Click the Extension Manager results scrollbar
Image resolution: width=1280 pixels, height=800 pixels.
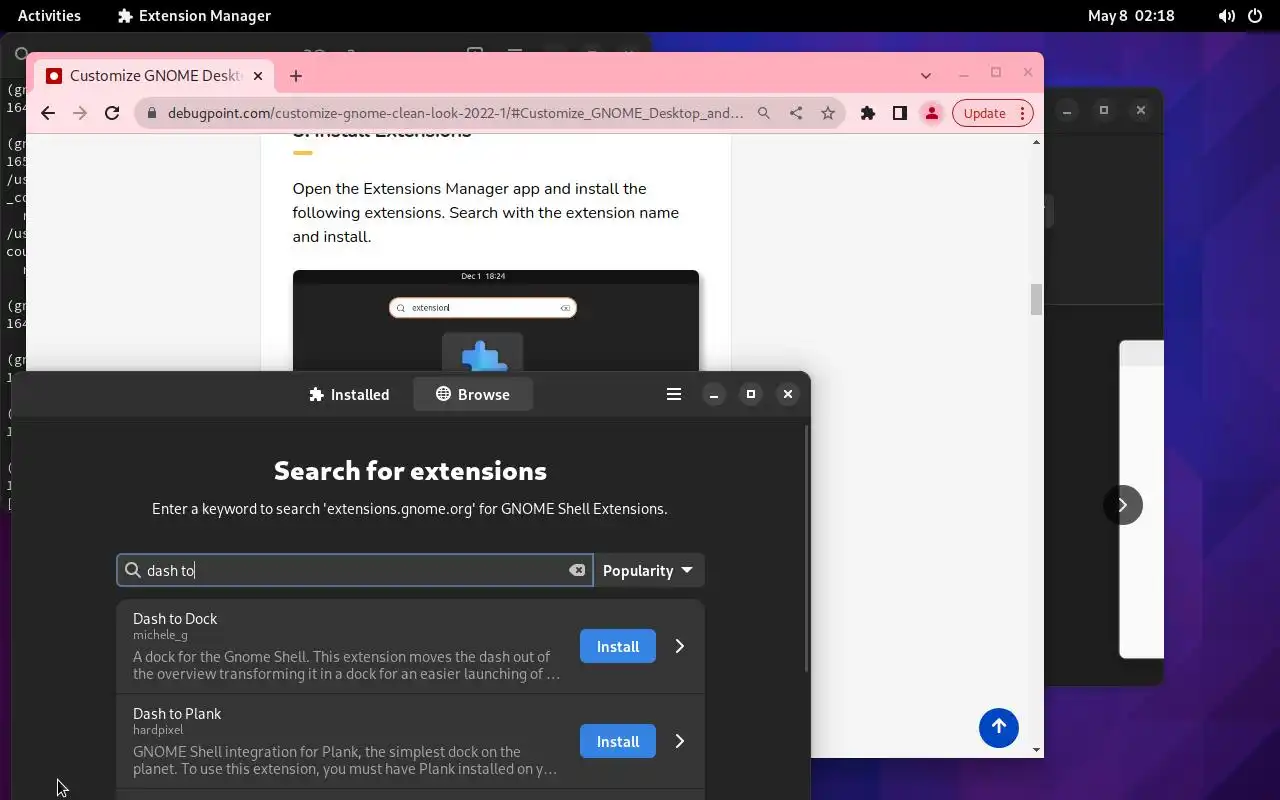(x=806, y=550)
